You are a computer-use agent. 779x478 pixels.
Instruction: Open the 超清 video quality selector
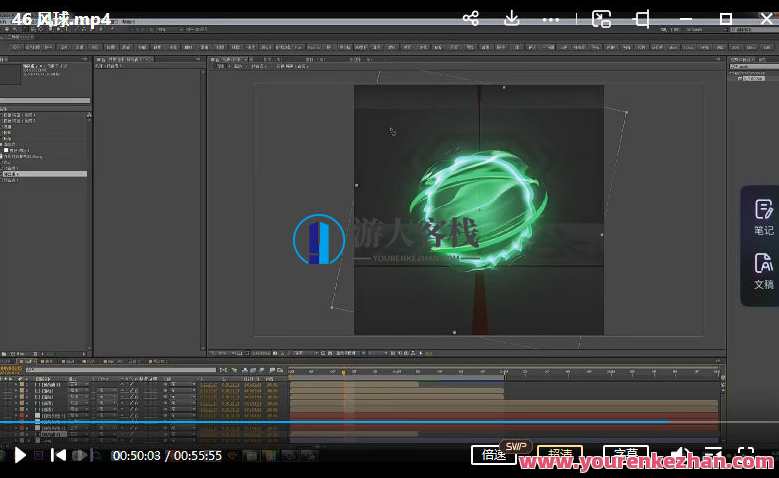tap(560, 455)
